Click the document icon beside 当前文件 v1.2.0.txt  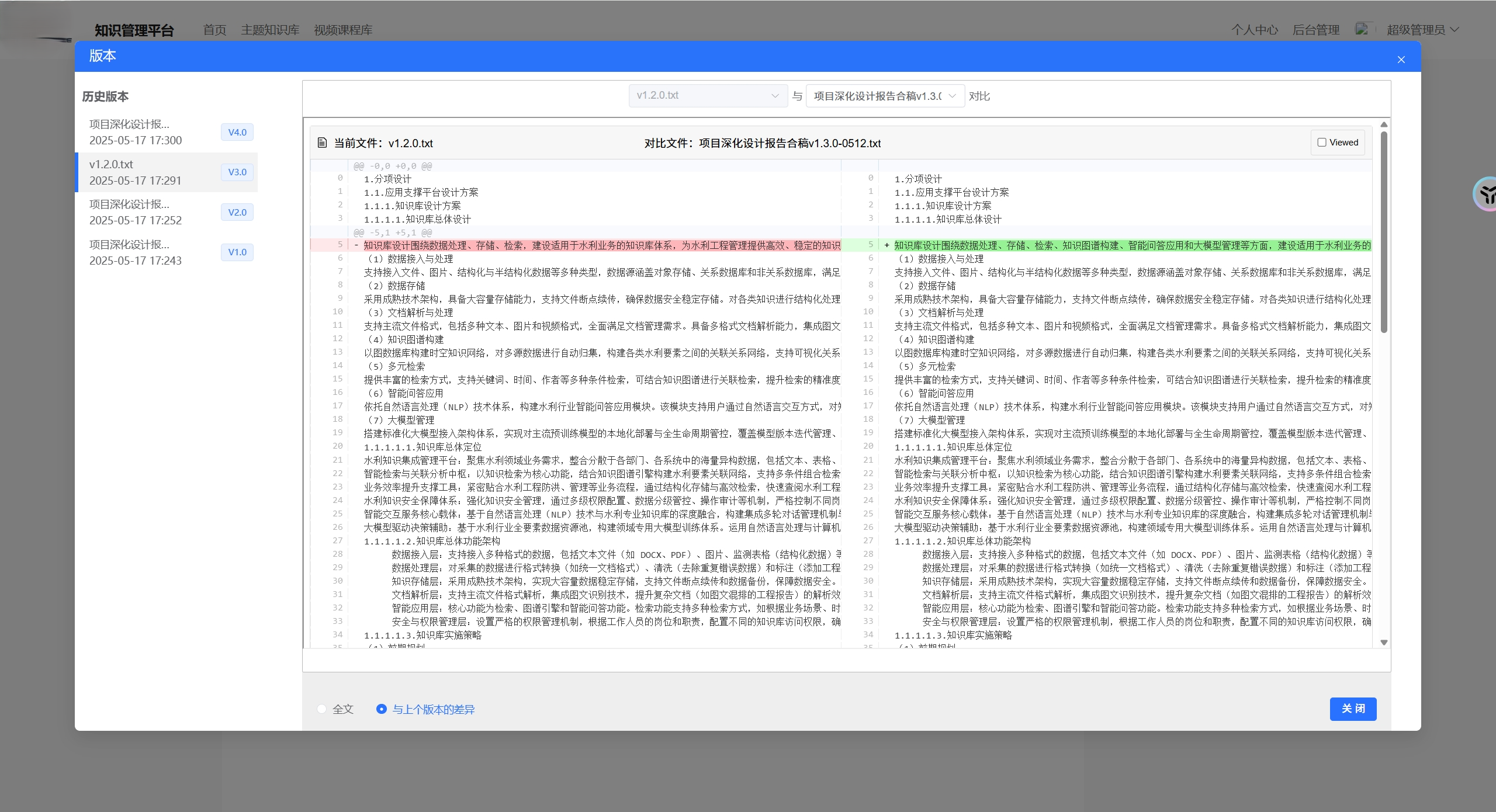point(322,143)
